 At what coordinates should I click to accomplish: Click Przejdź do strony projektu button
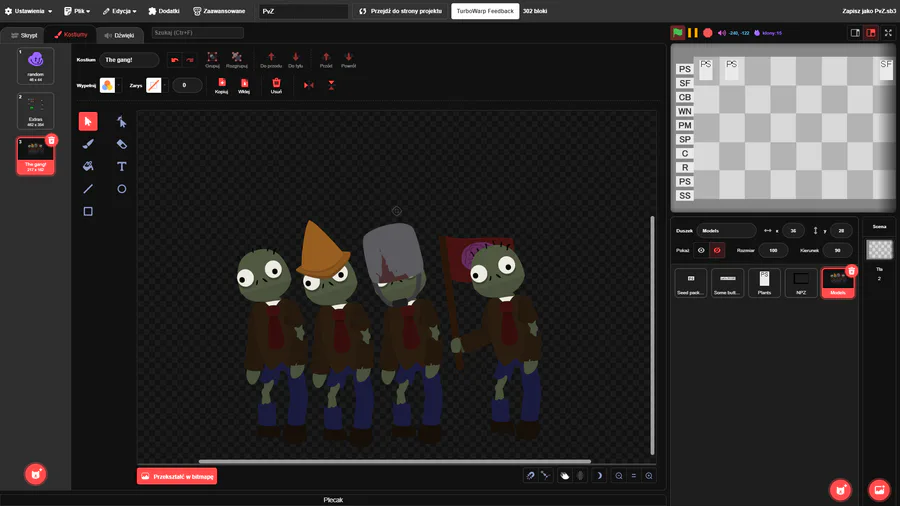coord(401,11)
